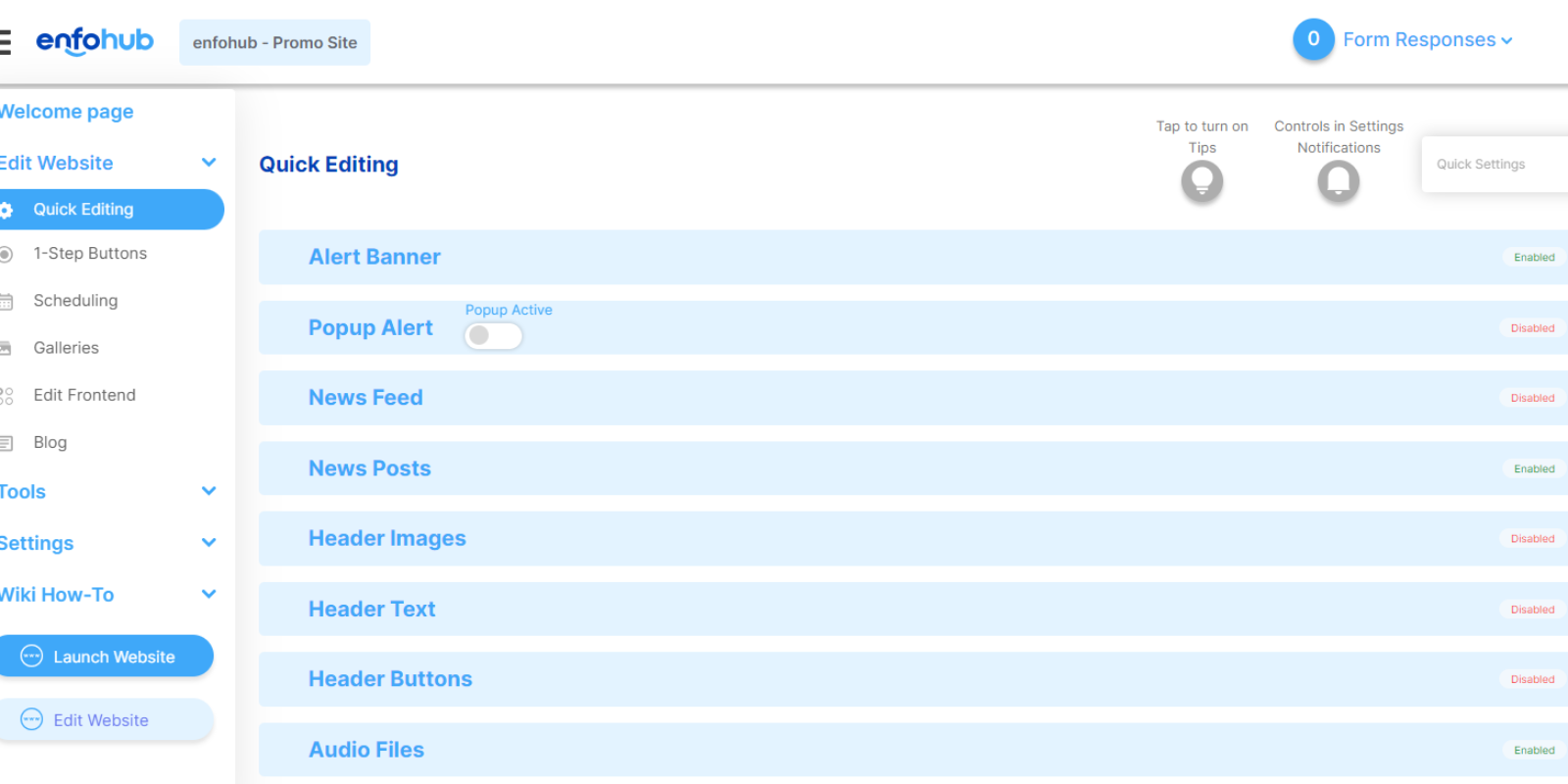The width and height of the screenshot is (1568, 784).
Task: Click the Quick Editing gear icon
Action: [6, 210]
